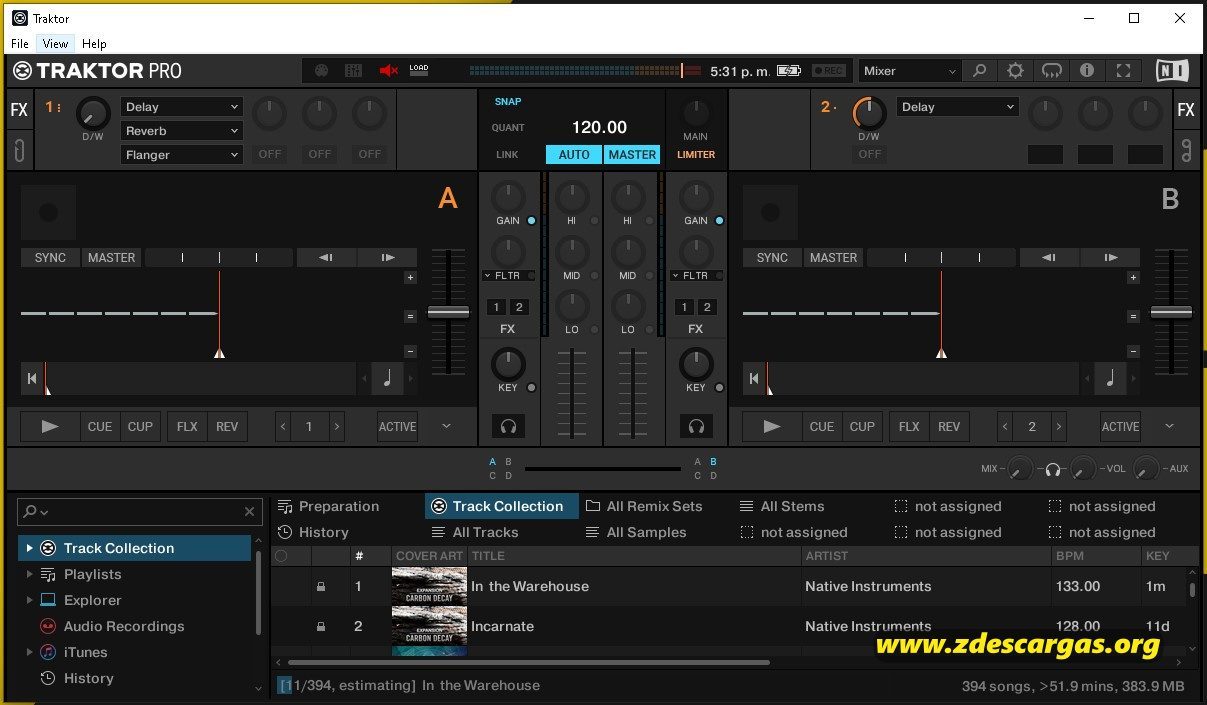Jump to track start on deck A
The image size is (1207, 705).
pyautogui.click(x=32, y=378)
